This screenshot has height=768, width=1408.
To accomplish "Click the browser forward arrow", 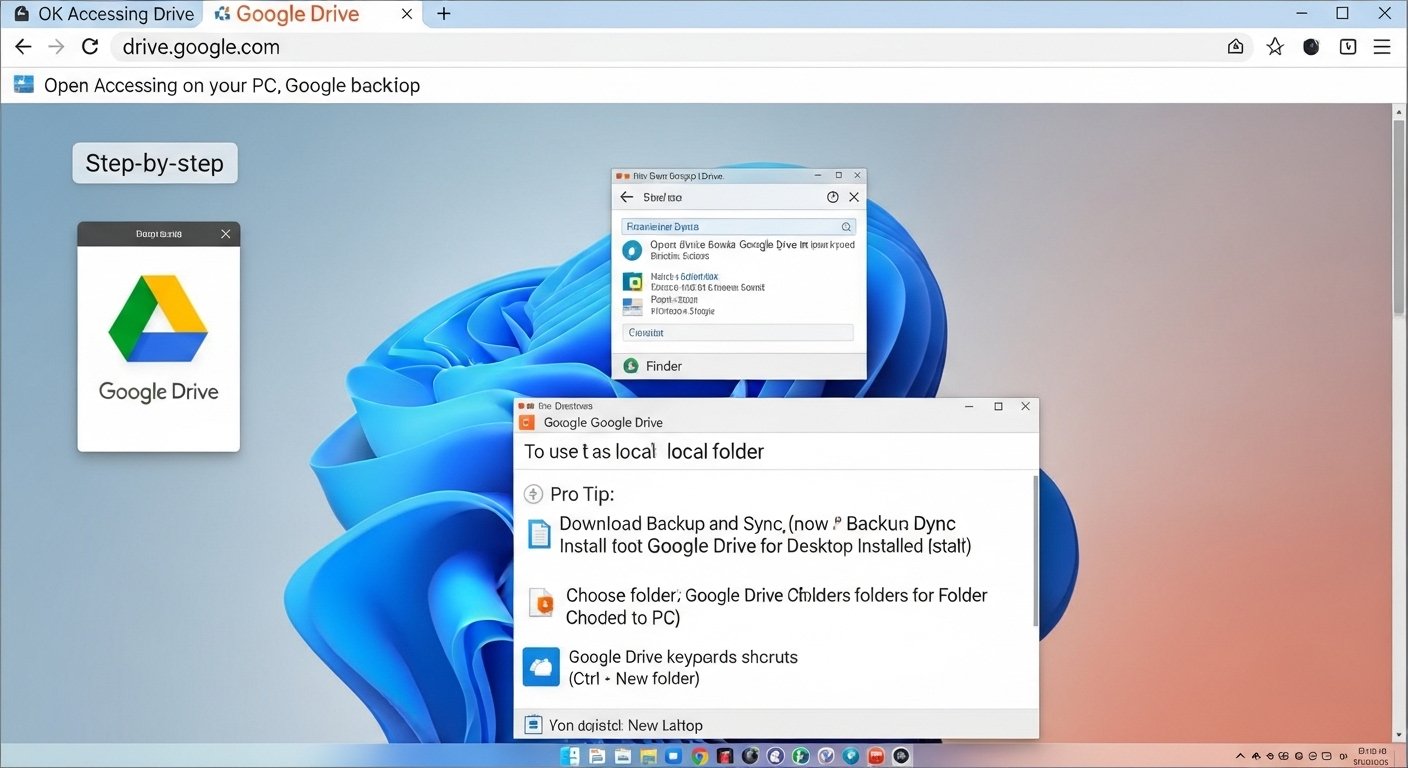I will pyautogui.click(x=57, y=47).
